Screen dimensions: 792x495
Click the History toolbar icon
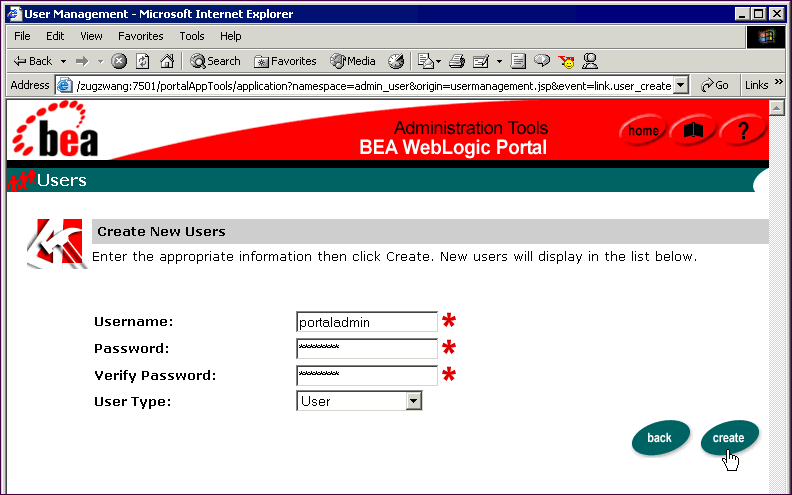(396, 61)
